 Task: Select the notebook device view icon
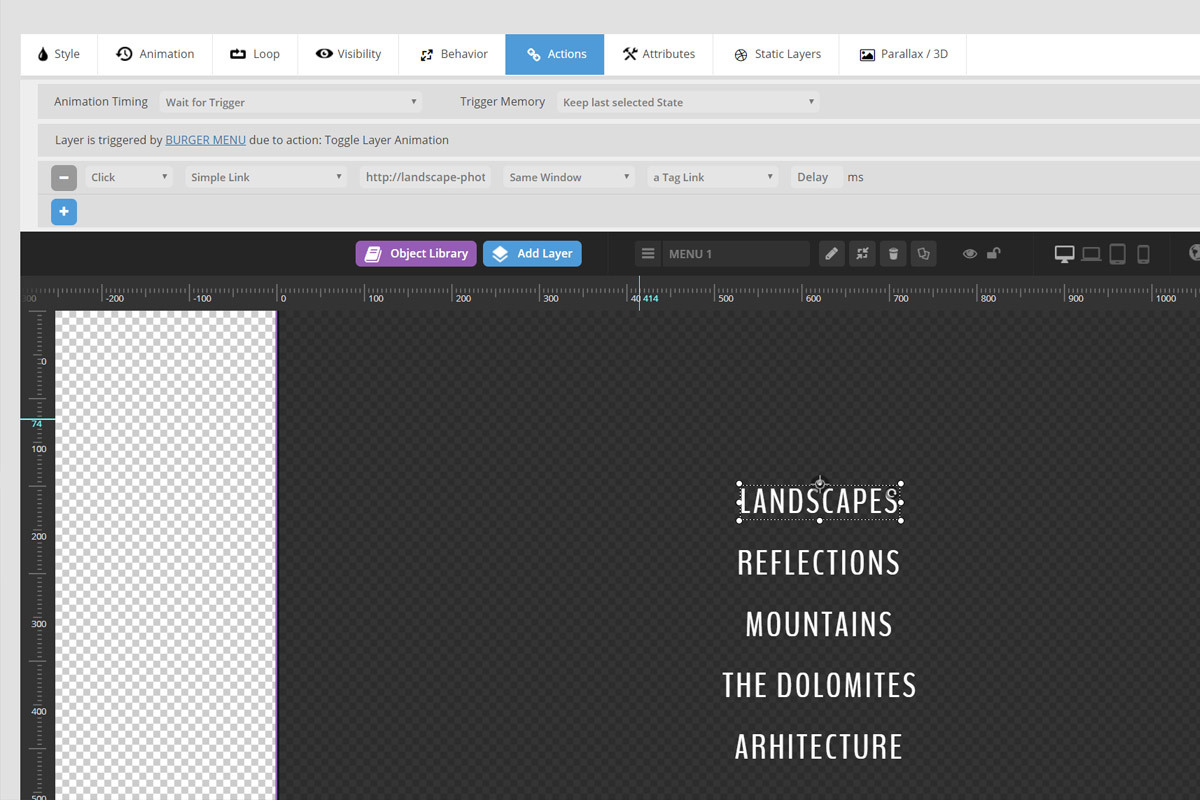pos(1091,254)
